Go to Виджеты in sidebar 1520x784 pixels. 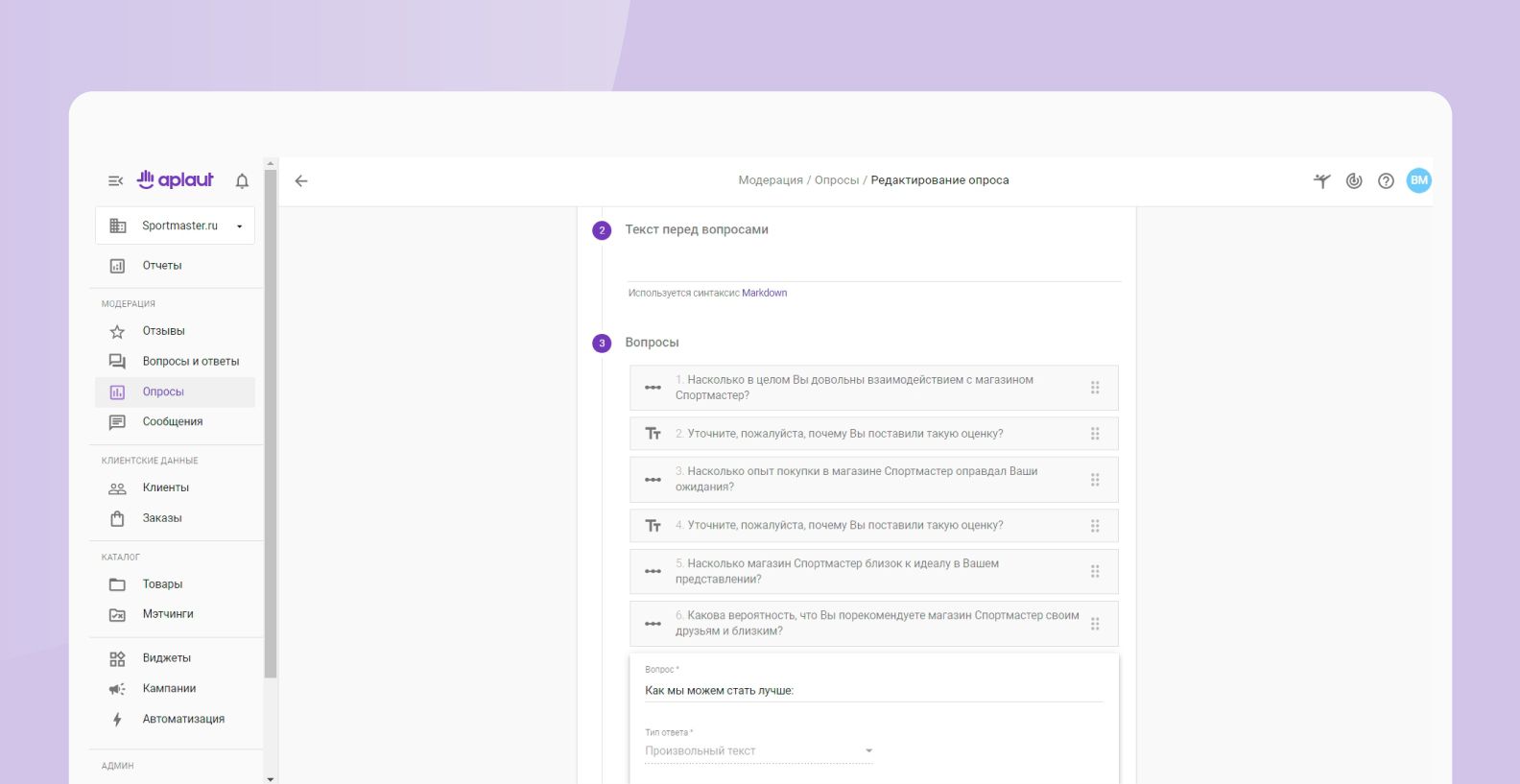(x=166, y=658)
